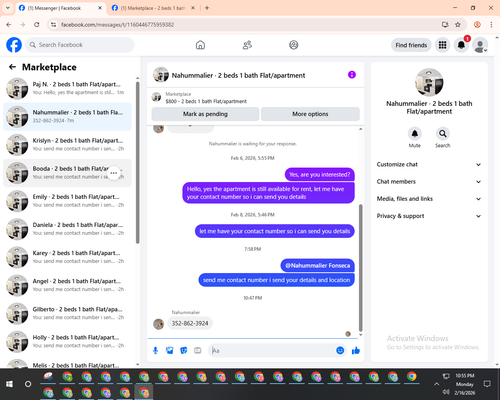Open the emoji picker in message box
The height and width of the screenshot is (400, 500).
(x=340, y=350)
